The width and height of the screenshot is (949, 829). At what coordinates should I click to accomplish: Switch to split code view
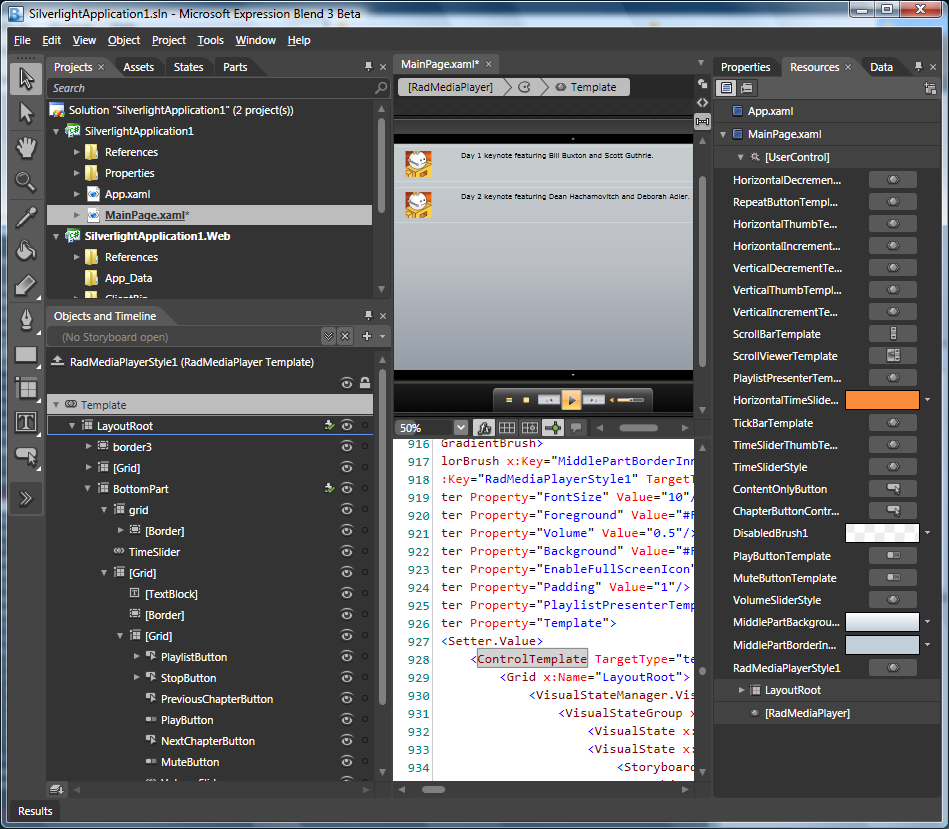pyautogui.click(x=703, y=122)
